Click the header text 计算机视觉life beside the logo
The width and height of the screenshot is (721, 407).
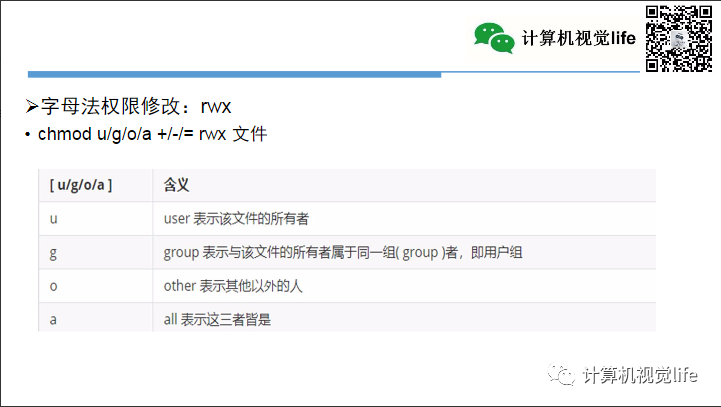pos(578,39)
